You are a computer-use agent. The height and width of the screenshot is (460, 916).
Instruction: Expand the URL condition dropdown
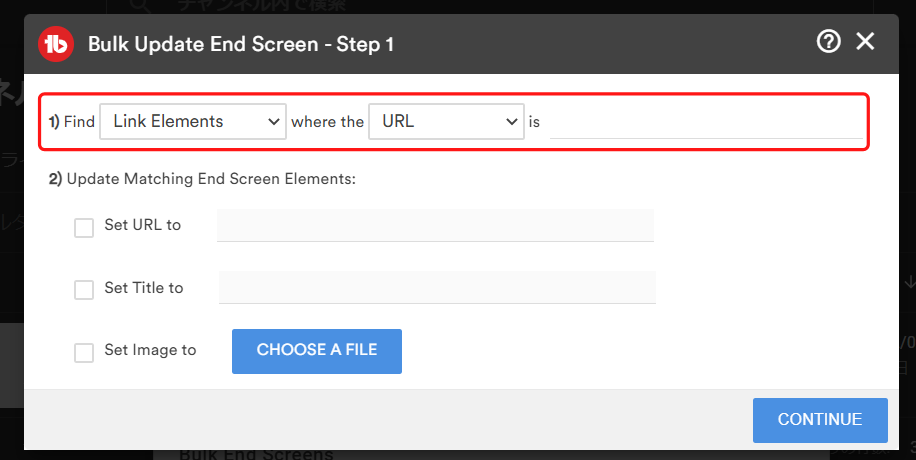(x=446, y=122)
